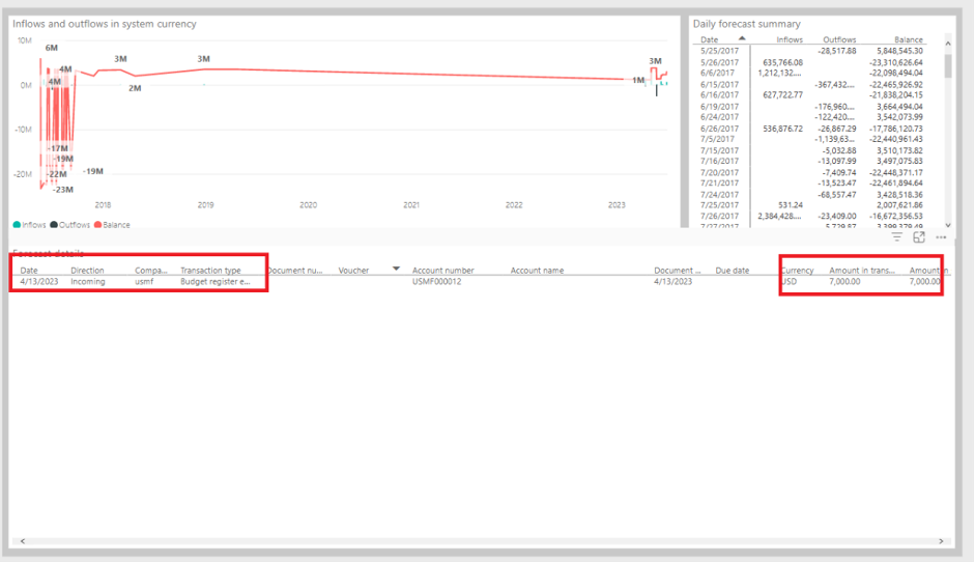Screen dimensions: 977x564
Task: Select 6/16/2017 date in Daily forecast summary
Action: point(720,95)
